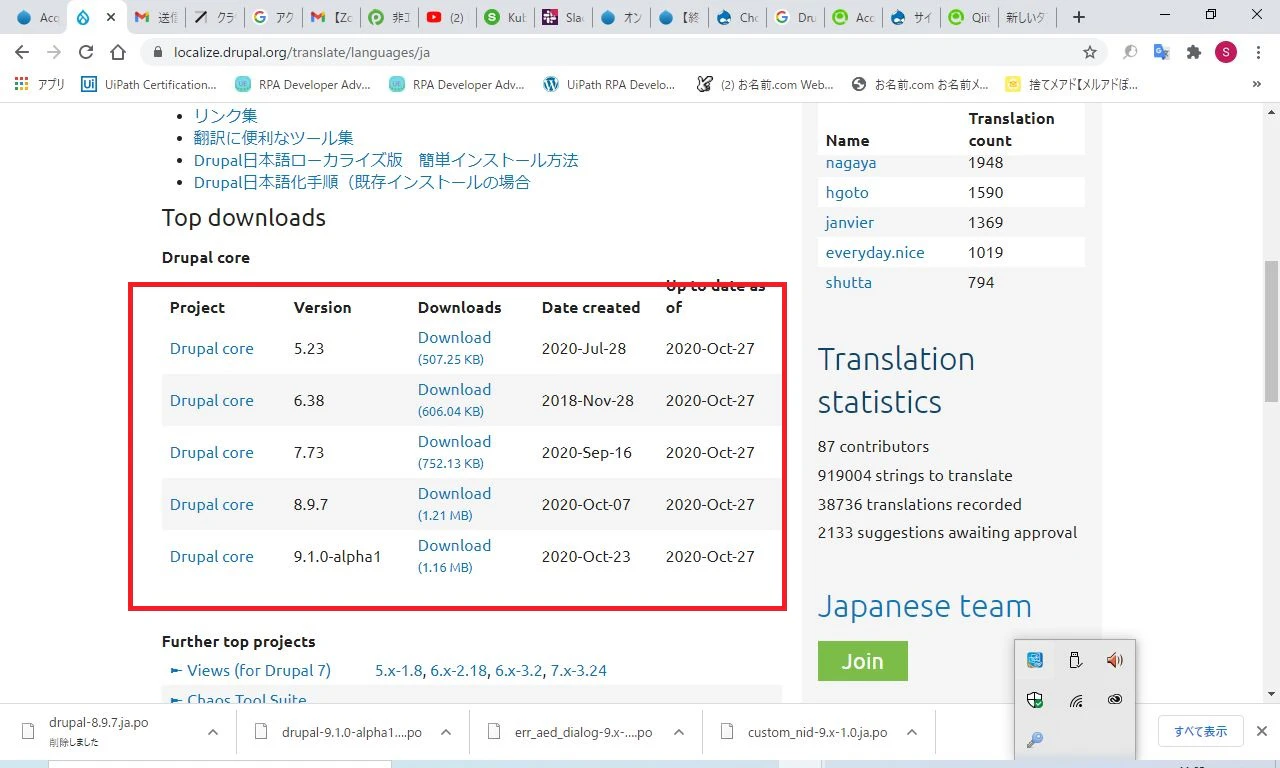The image size is (1280, 768).
Task: Switch to the YouTube (2) tab
Action: tap(445, 17)
